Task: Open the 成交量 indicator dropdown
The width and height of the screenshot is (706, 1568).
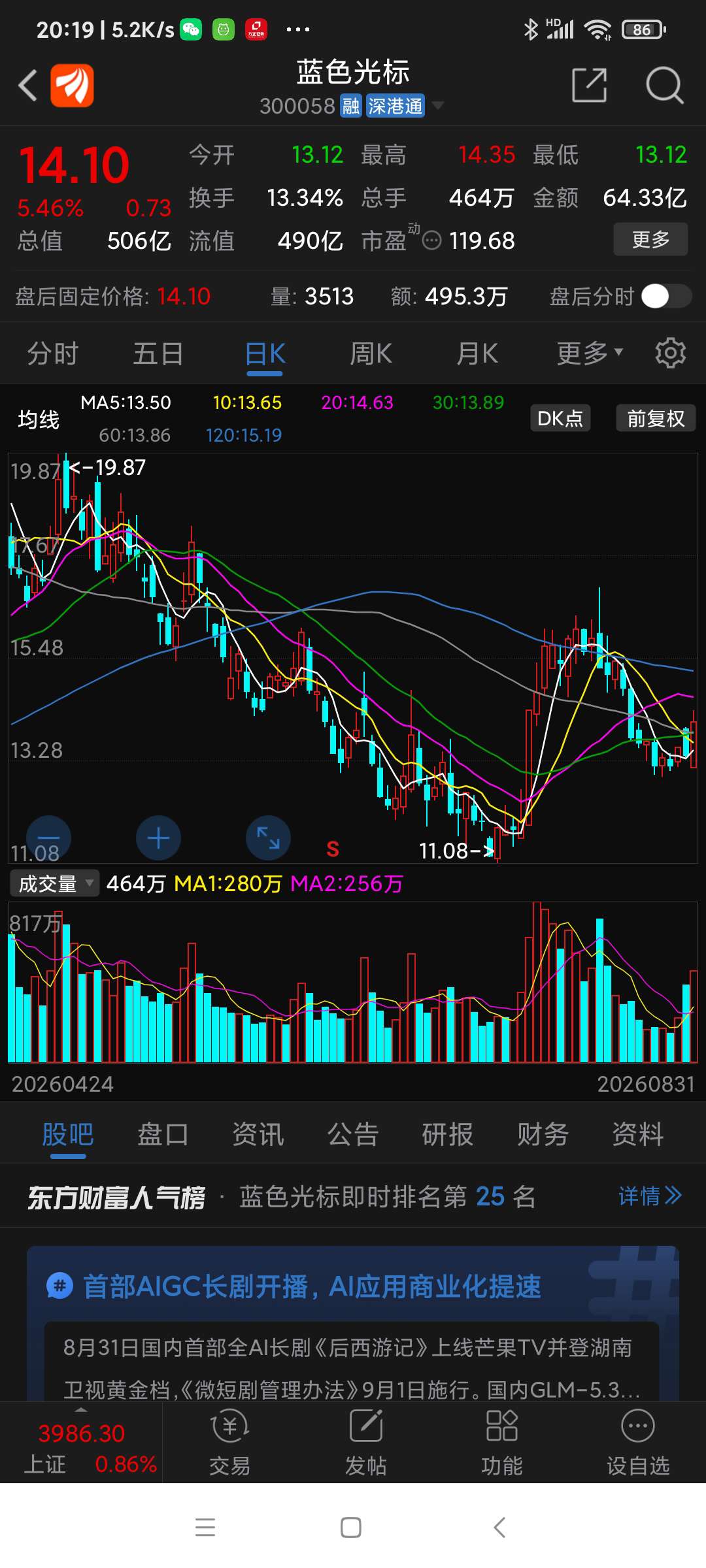Action: 54,883
